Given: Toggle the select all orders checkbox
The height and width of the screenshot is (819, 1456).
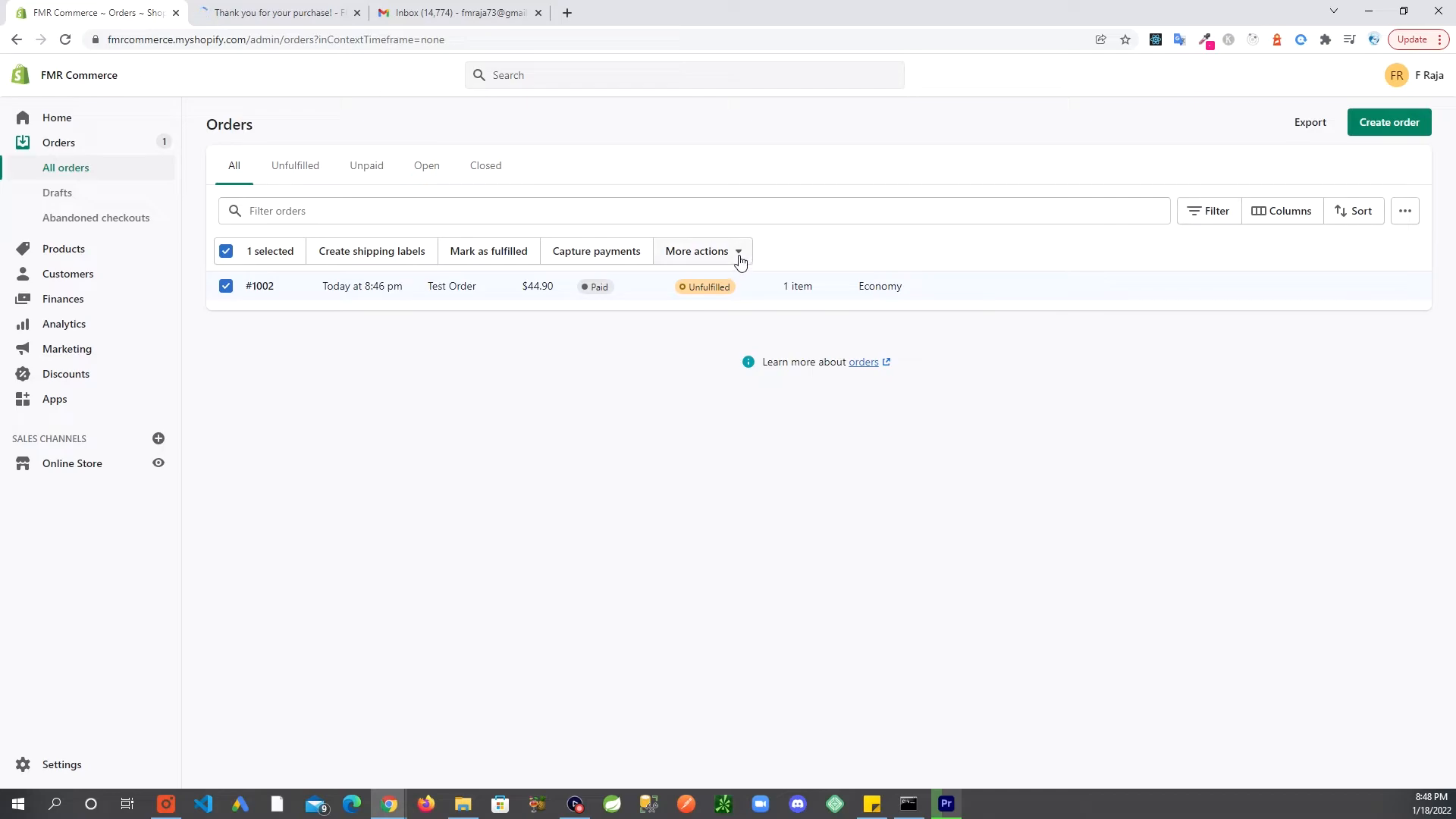Looking at the screenshot, I should pos(226,251).
